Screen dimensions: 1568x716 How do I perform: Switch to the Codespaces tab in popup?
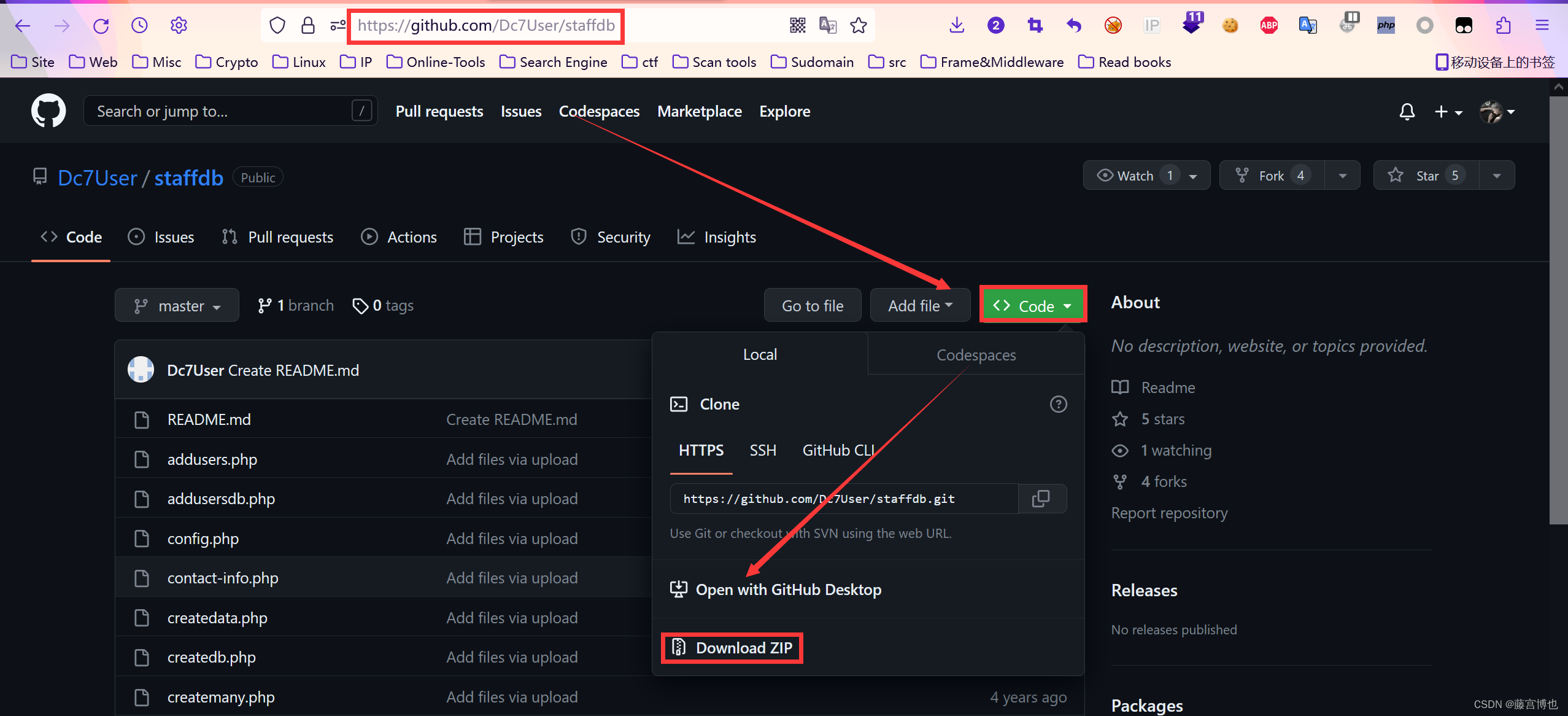click(x=976, y=354)
